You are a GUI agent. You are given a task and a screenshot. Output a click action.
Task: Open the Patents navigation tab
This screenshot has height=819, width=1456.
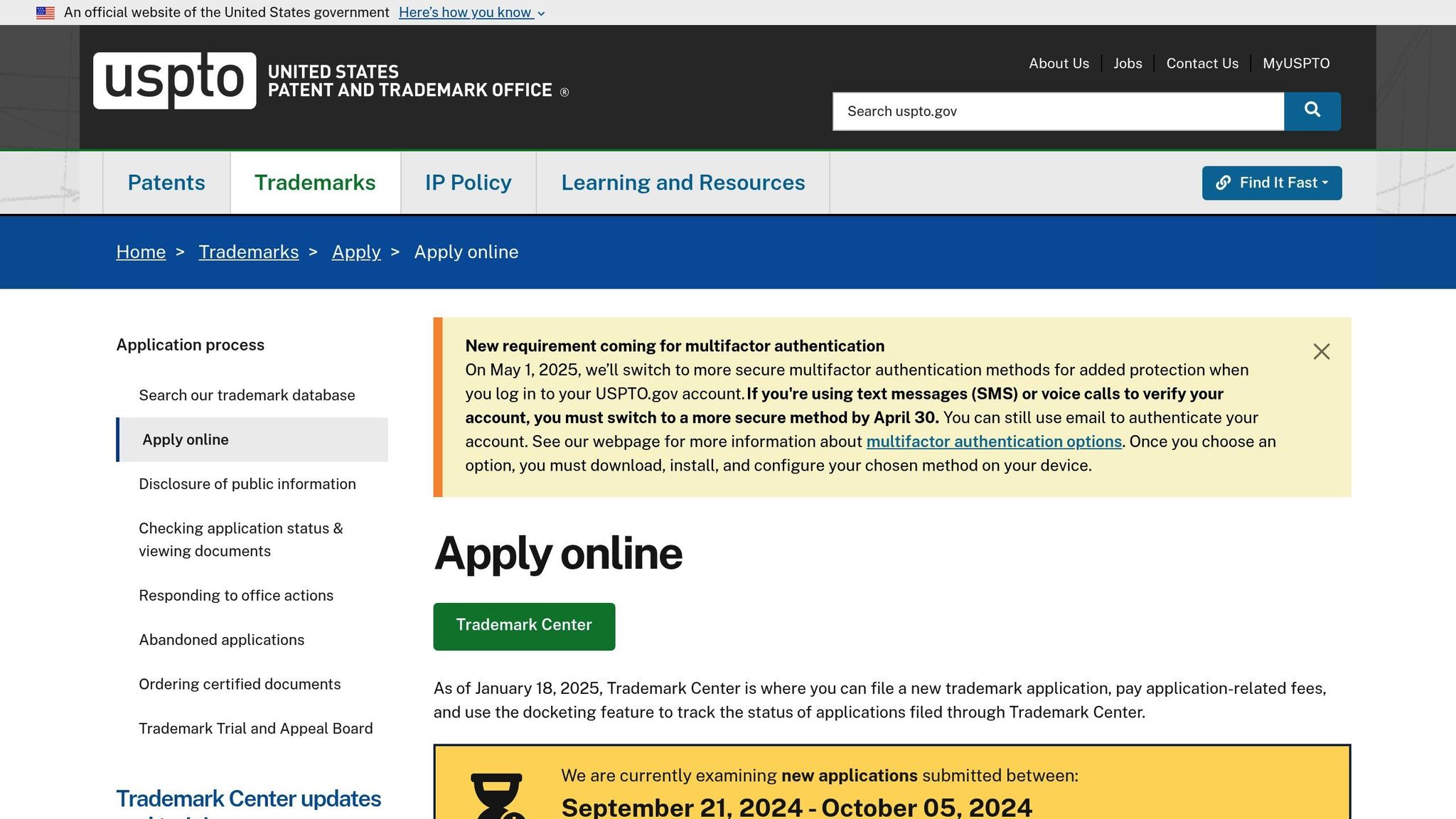166,183
